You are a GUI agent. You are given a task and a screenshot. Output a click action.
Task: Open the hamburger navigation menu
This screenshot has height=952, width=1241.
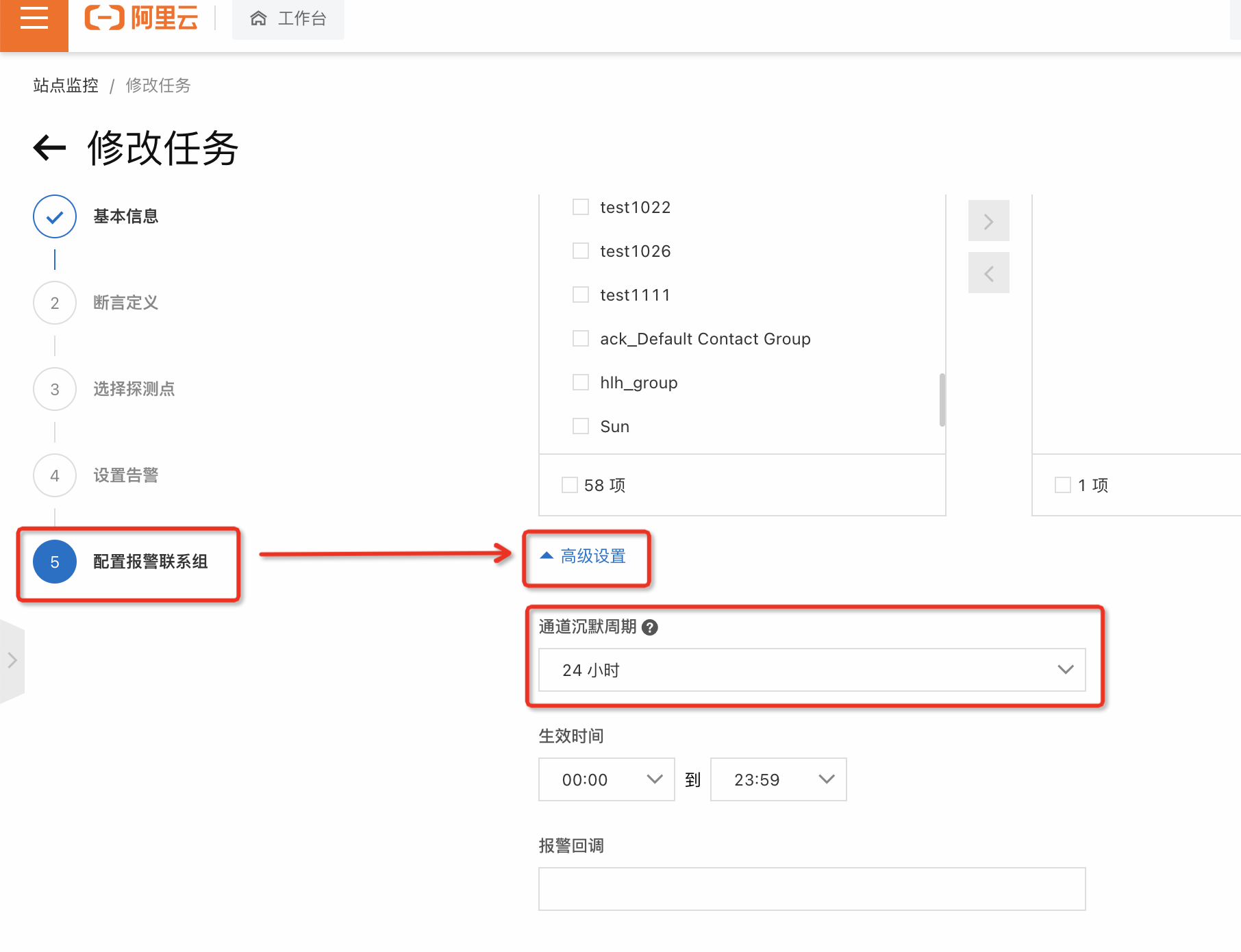34,18
